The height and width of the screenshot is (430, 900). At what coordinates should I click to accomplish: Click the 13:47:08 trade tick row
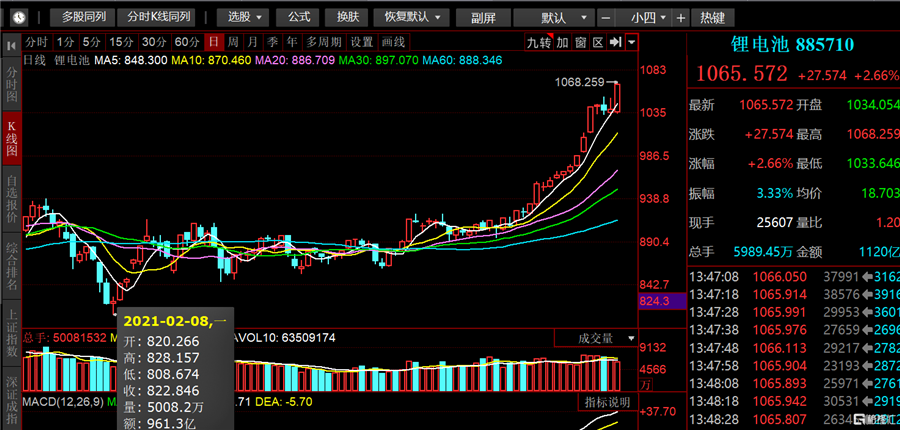pyautogui.click(x=793, y=277)
